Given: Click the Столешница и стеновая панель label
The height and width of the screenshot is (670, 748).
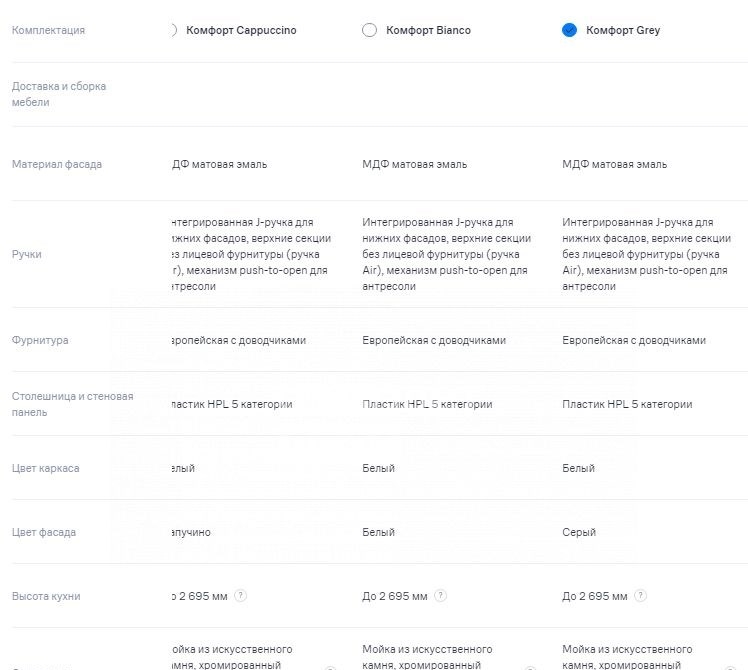Looking at the screenshot, I should click(x=72, y=404).
